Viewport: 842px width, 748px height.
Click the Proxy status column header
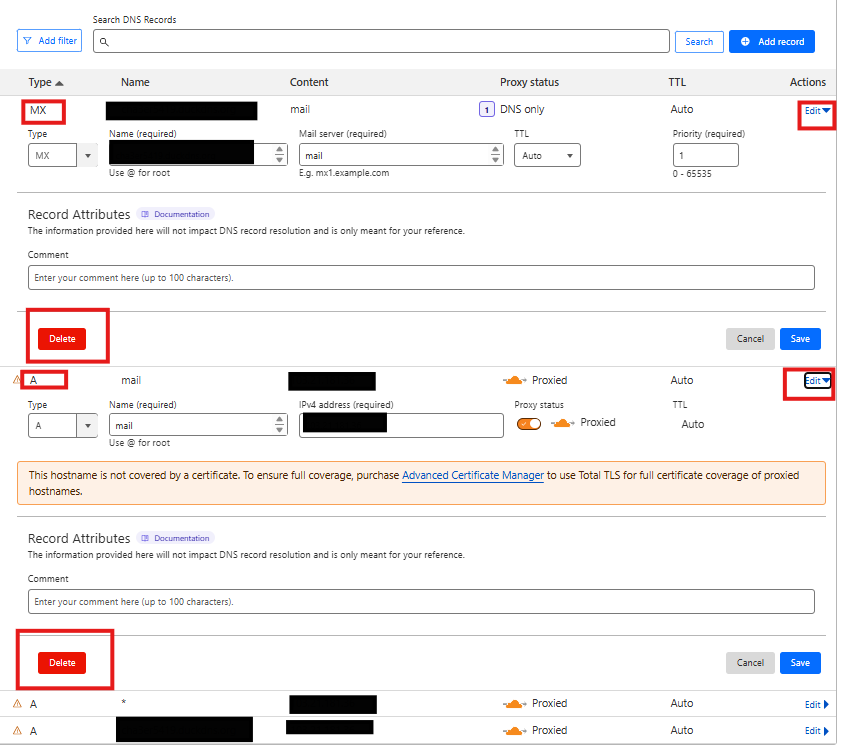coord(529,83)
